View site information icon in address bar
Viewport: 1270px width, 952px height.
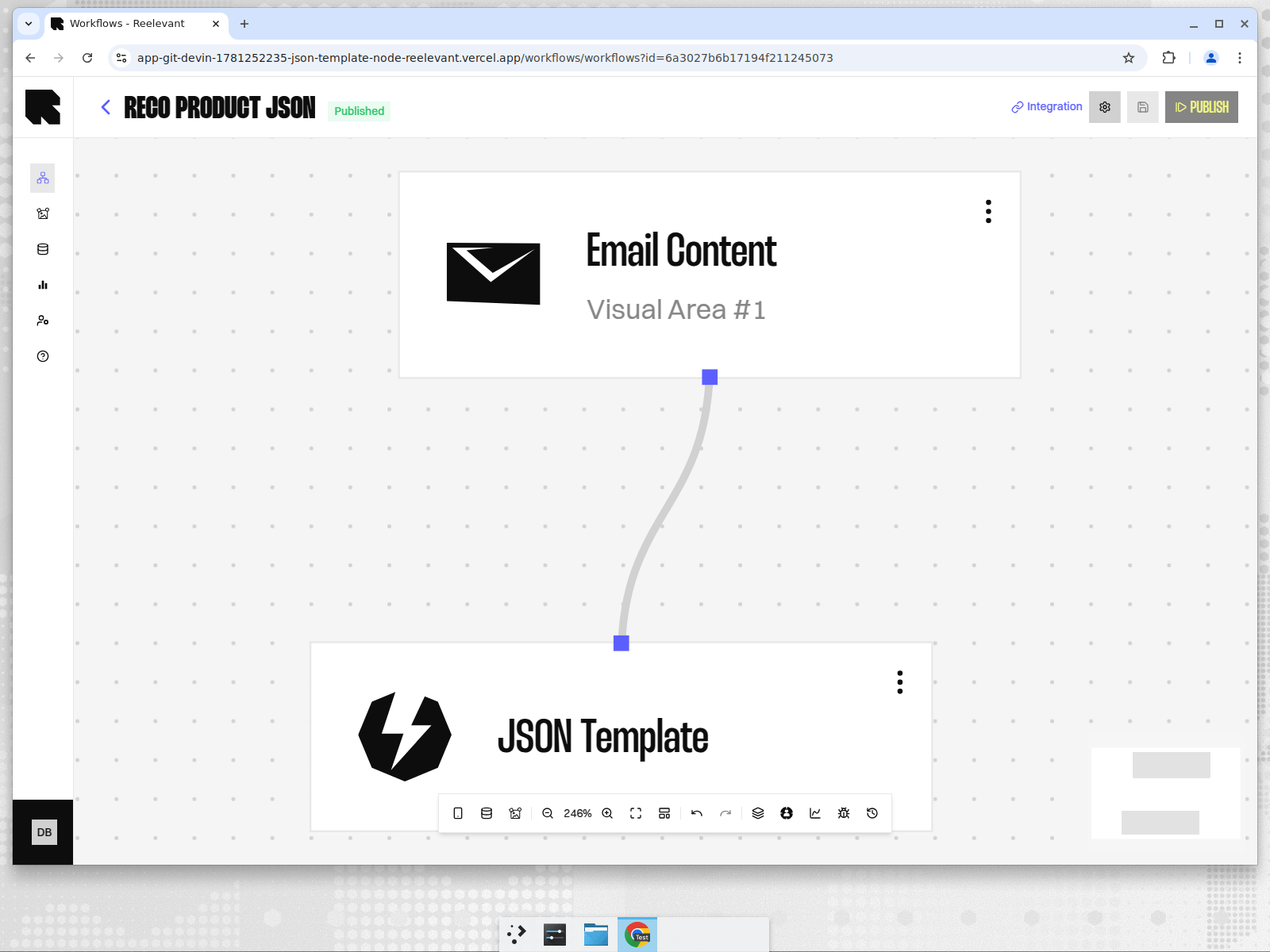tap(121, 58)
